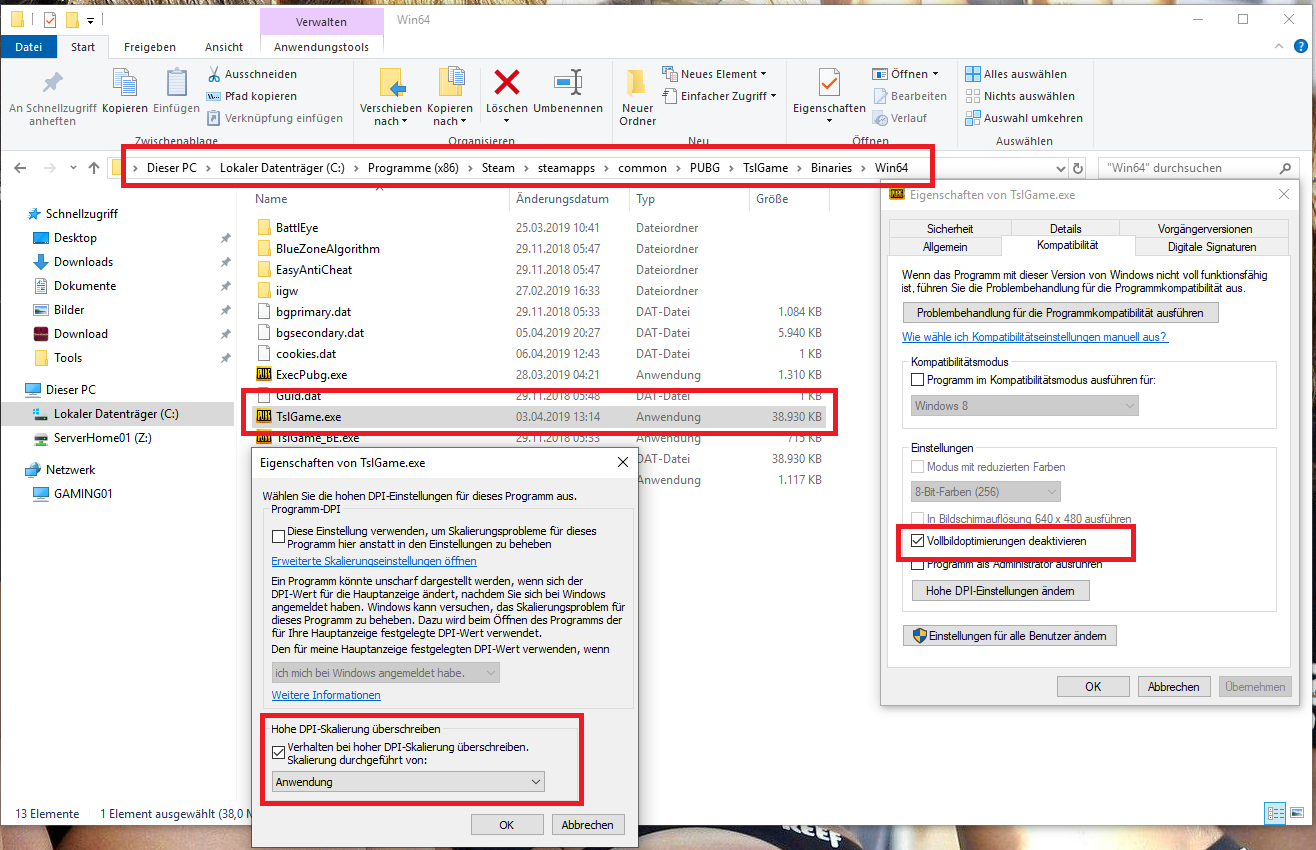This screenshot has height=850, width=1316.
Task: Select GAMING01 under Netzwerk
Action: [83, 494]
